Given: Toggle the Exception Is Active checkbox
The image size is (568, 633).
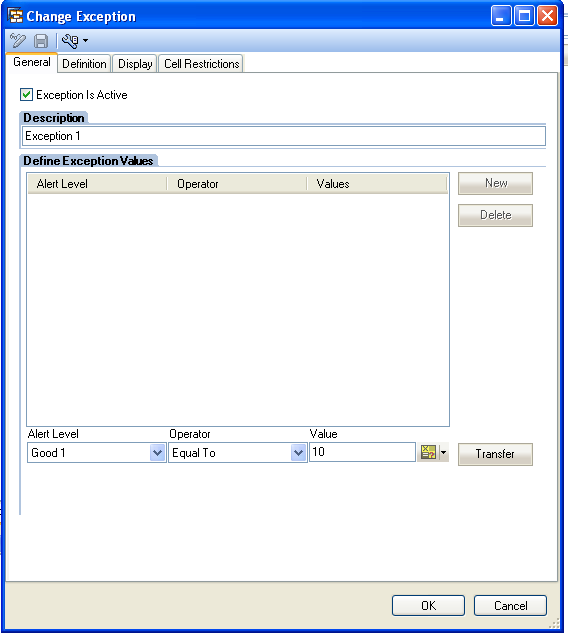Looking at the screenshot, I should (x=27, y=95).
